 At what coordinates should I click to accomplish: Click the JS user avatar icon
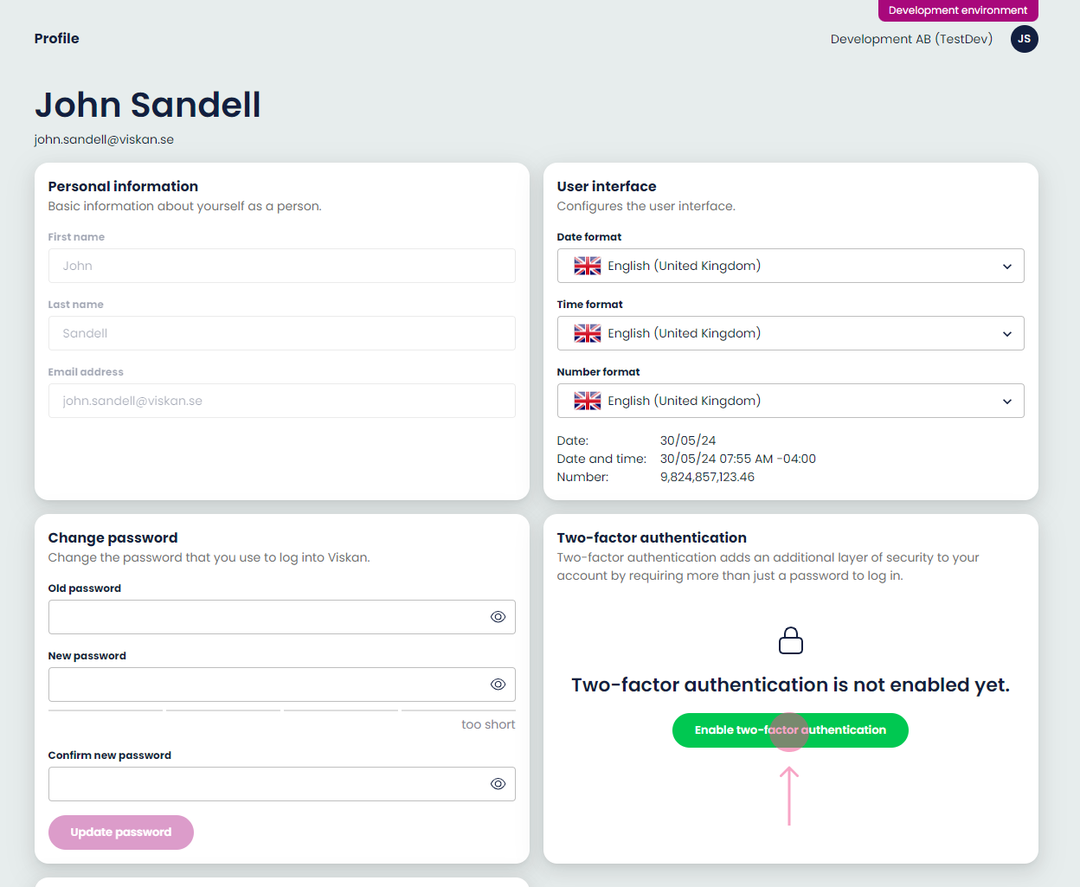[x=1024, y=39]
